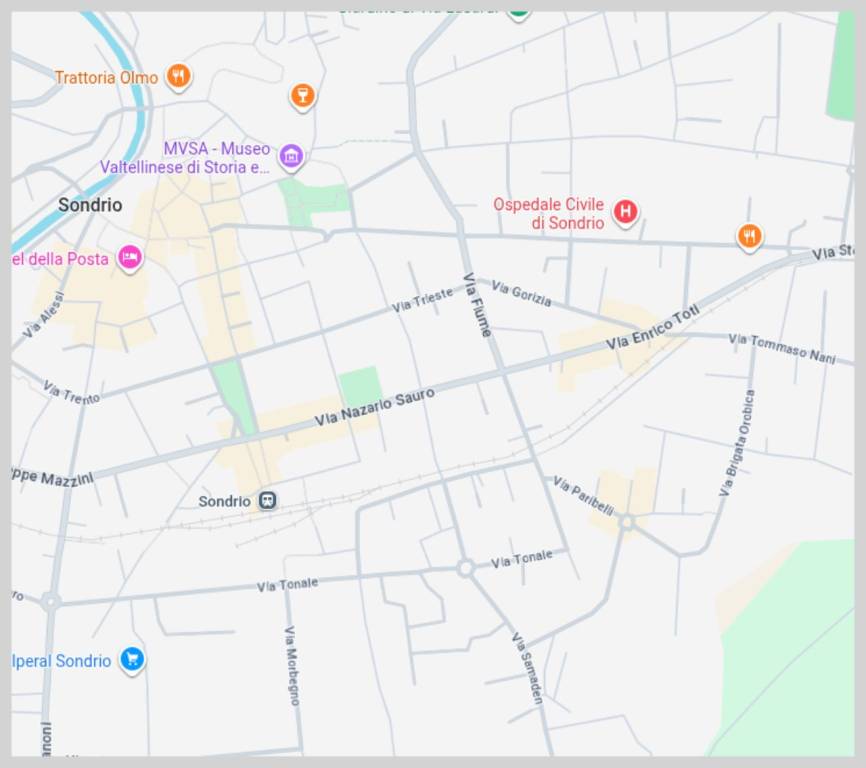This screenshot has width=866, height=768.
Task: Select the Via Nazario Sauro street label
Action: (374, 407)
